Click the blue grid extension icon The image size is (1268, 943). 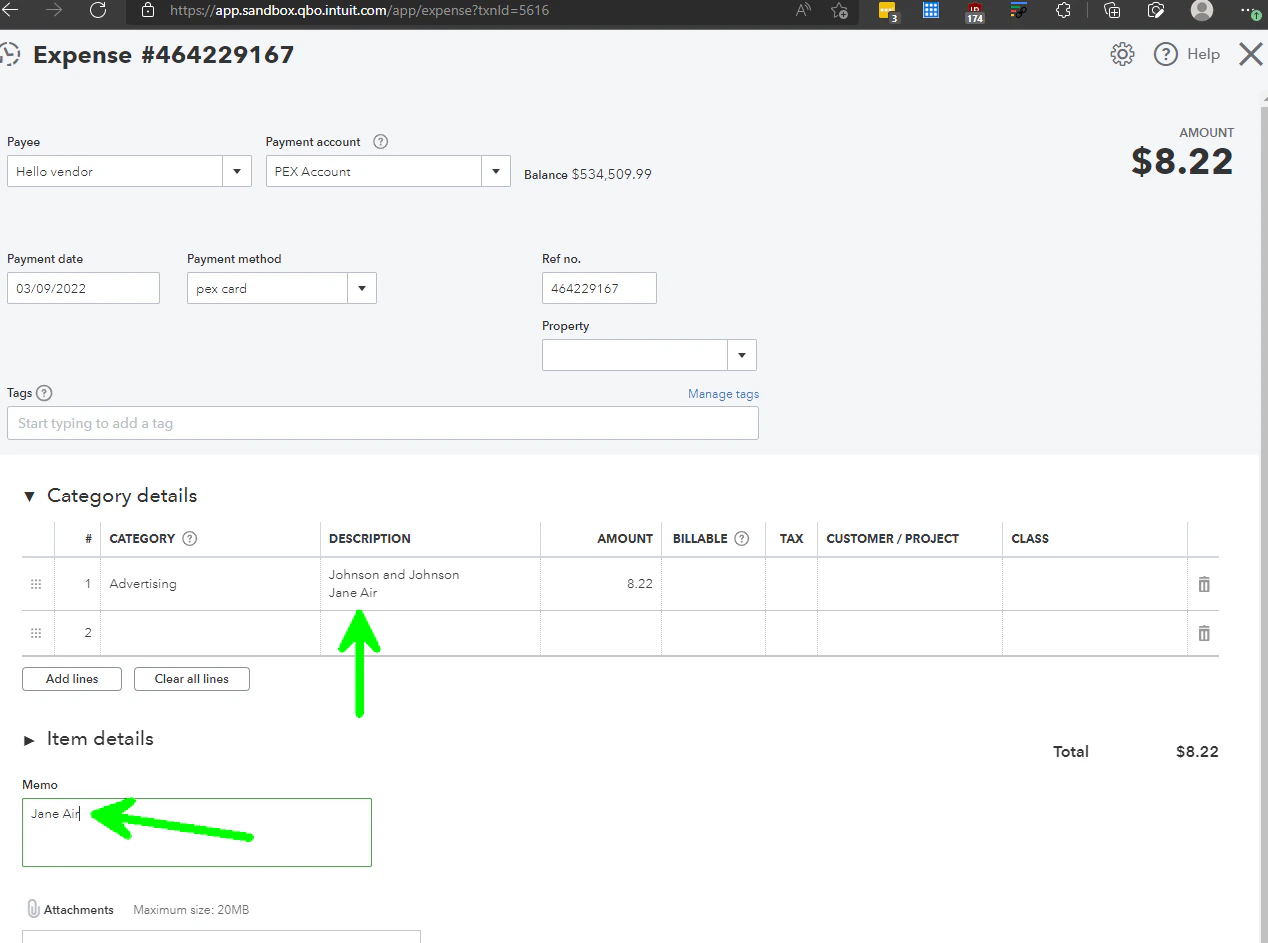pos(931,10)
